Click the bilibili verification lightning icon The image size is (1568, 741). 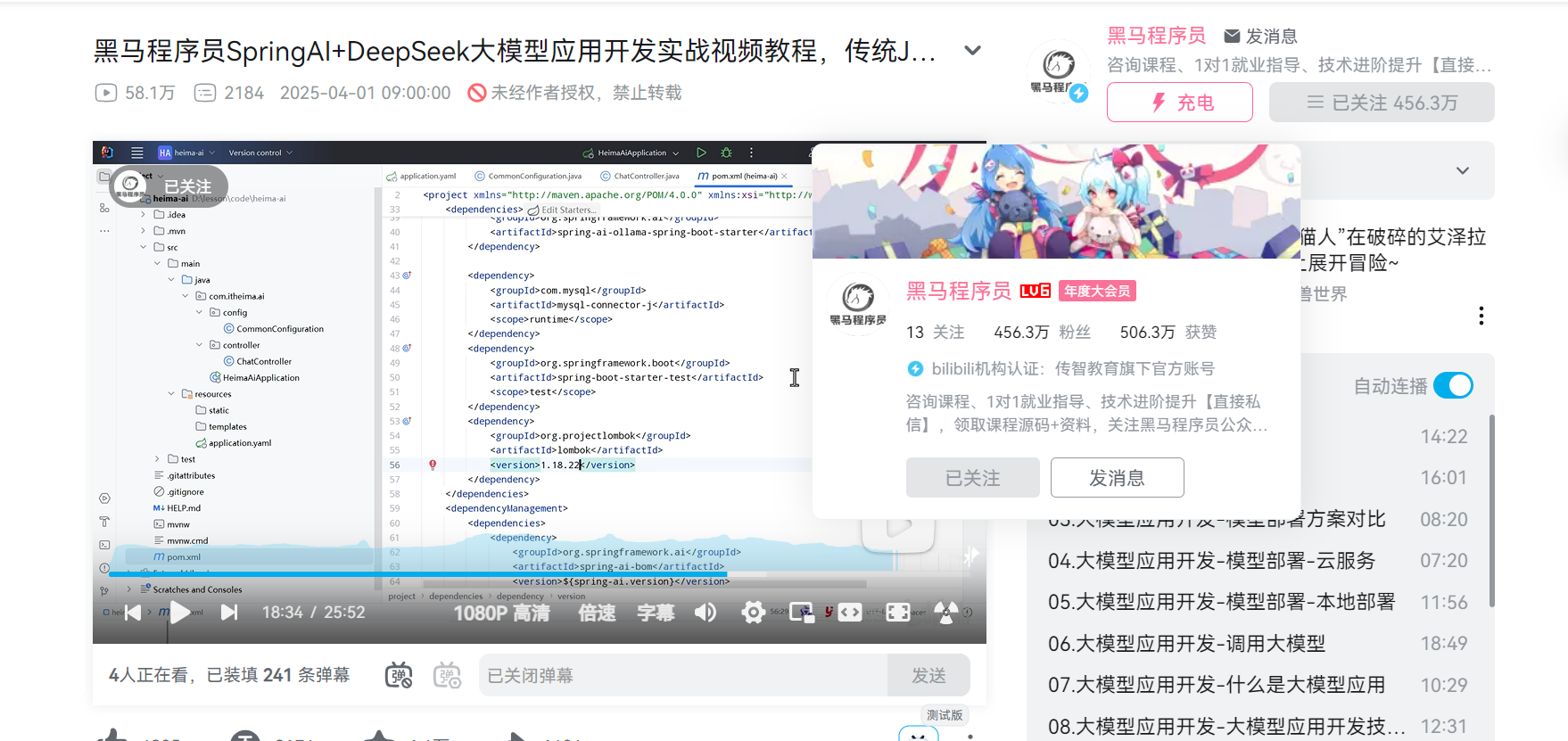(915, 368)
